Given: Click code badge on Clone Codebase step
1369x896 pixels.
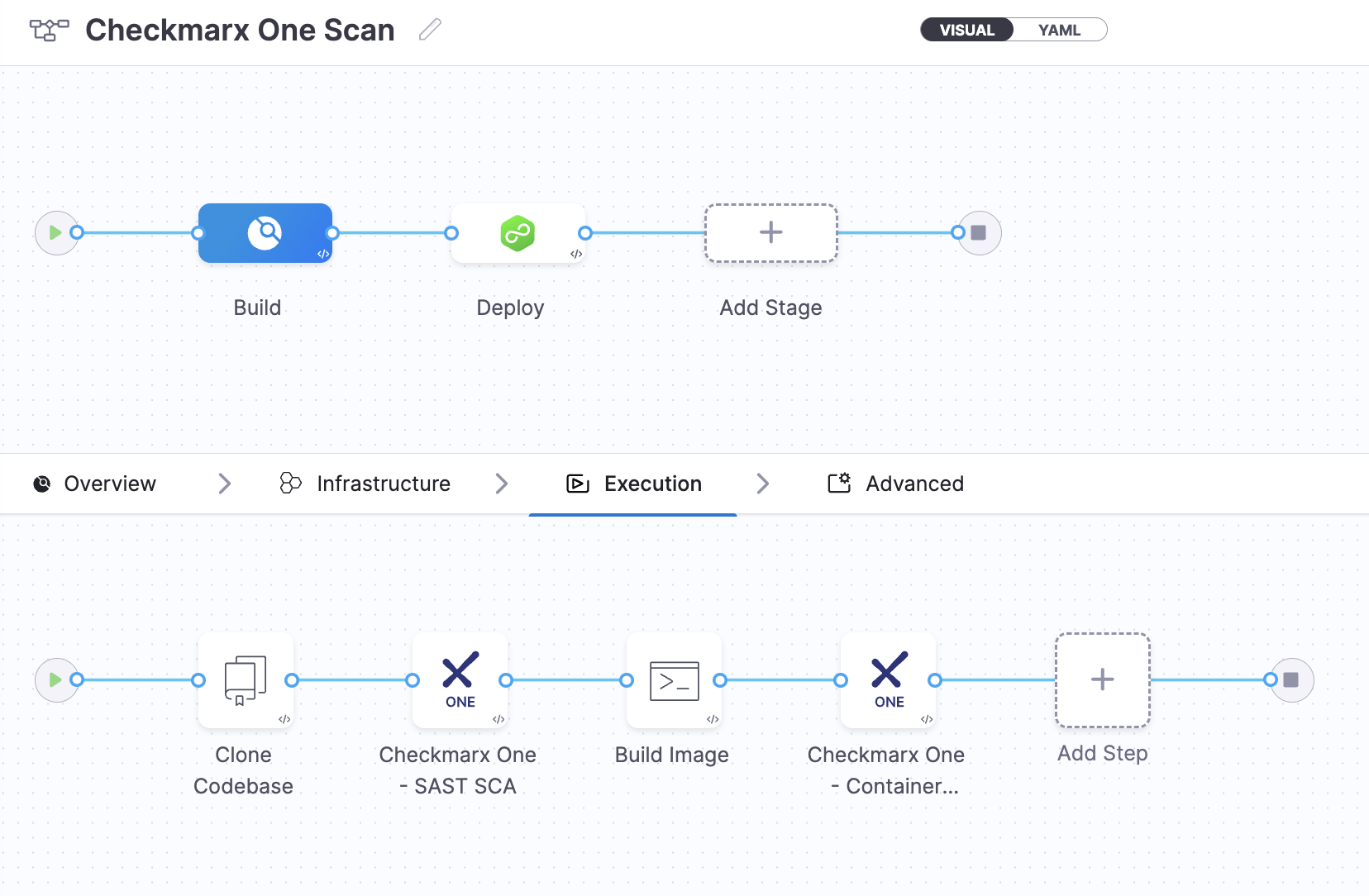Looking at the screenshot, I should [x=284, y=719].
